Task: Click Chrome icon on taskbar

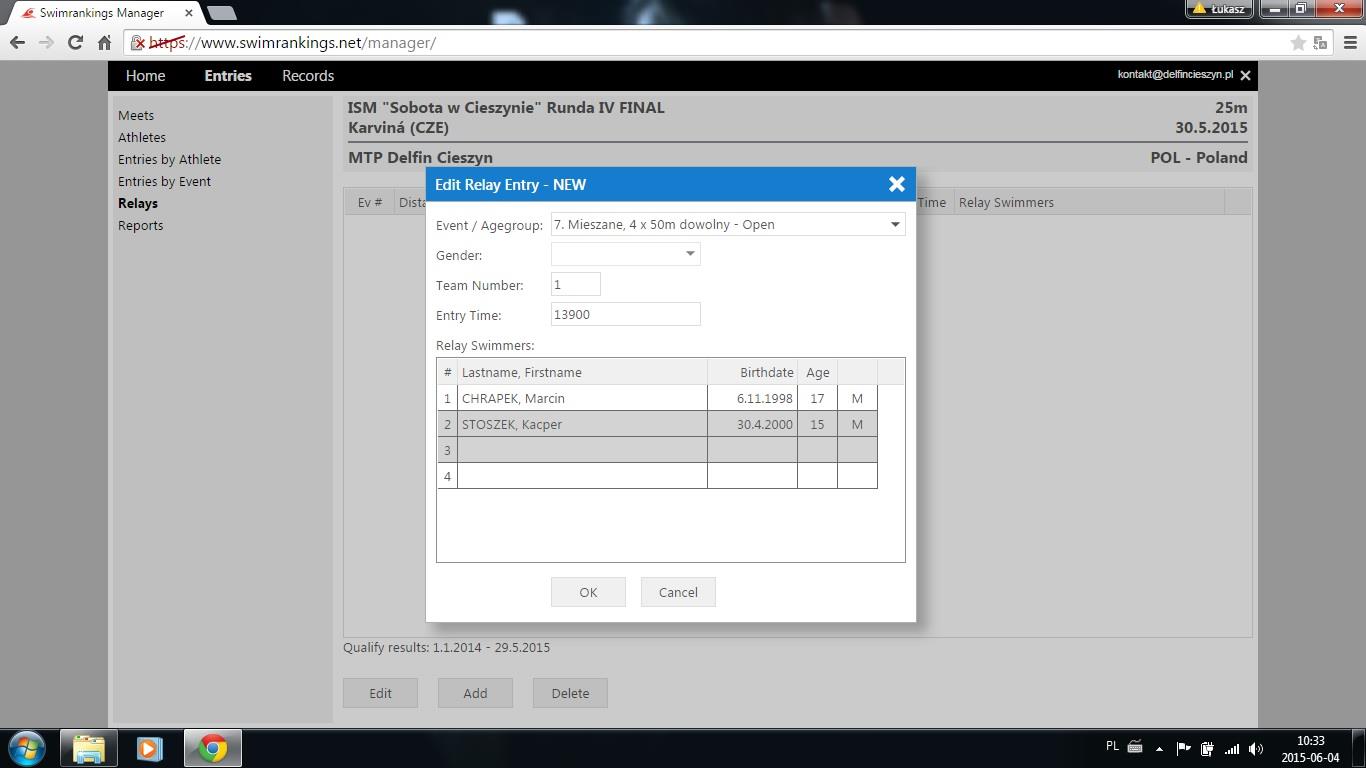Action: click(x=212, y=749)
